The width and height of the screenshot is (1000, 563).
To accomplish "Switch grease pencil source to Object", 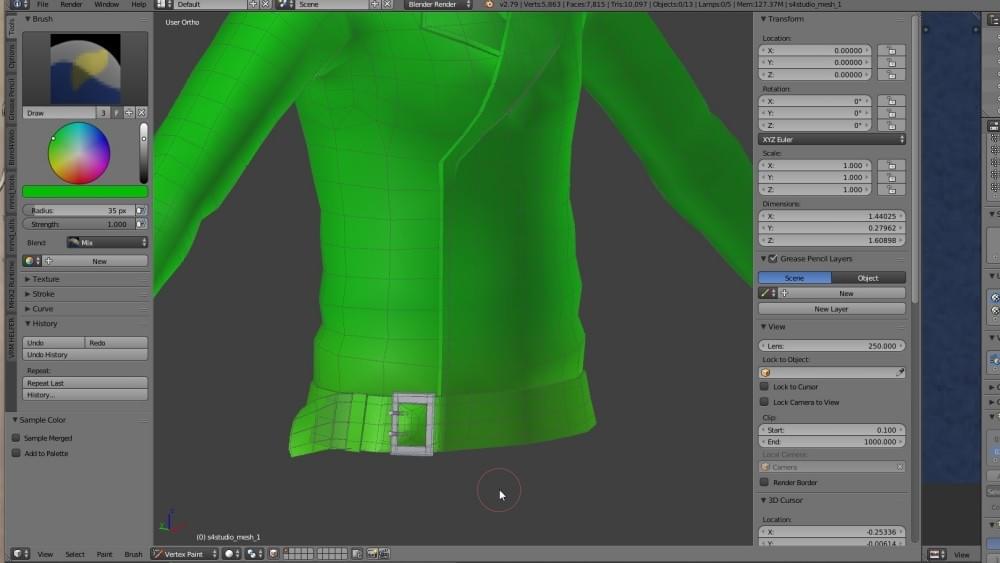I will point(868,278).
